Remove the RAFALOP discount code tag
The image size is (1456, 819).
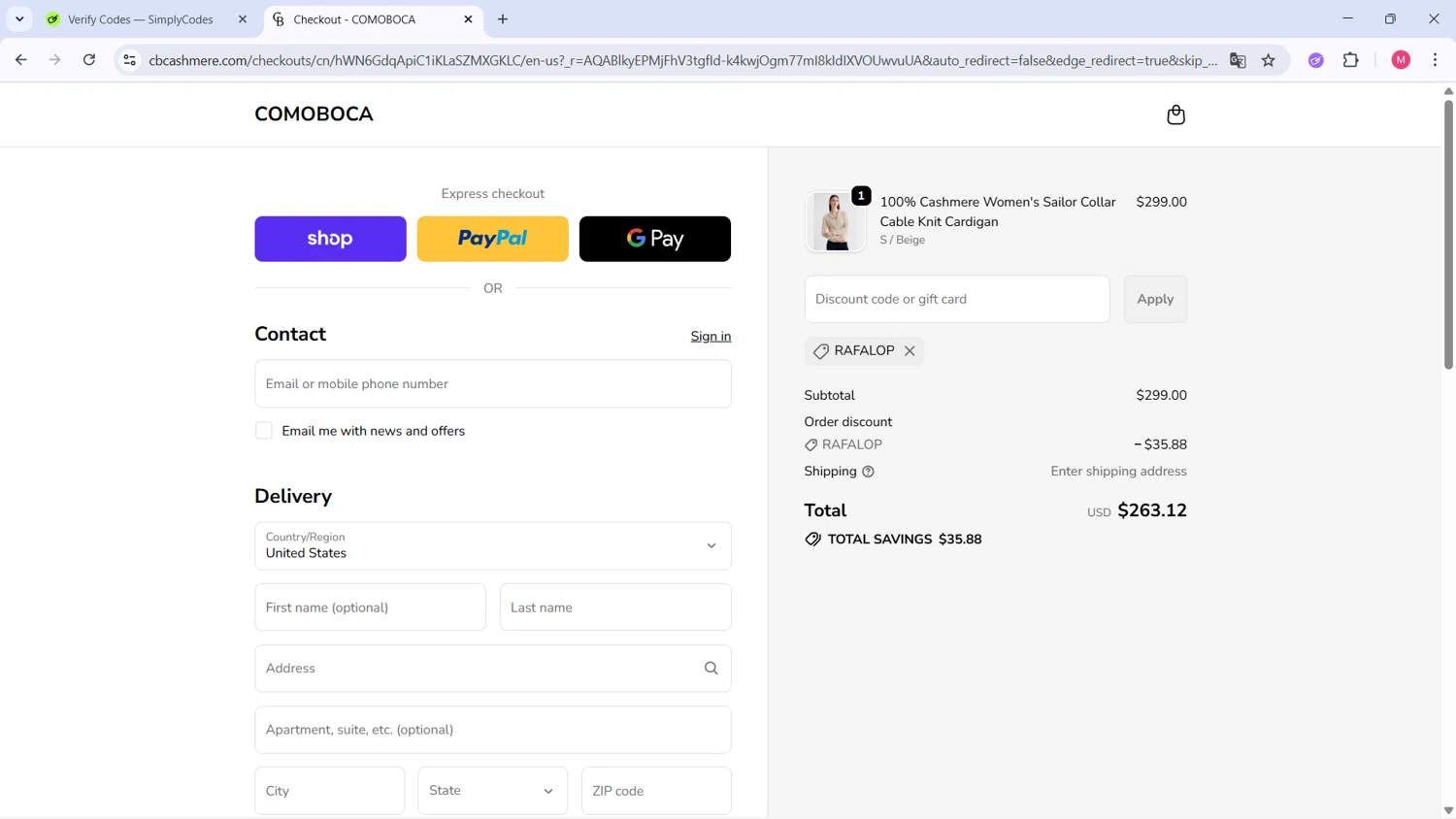tap(910, 351)
